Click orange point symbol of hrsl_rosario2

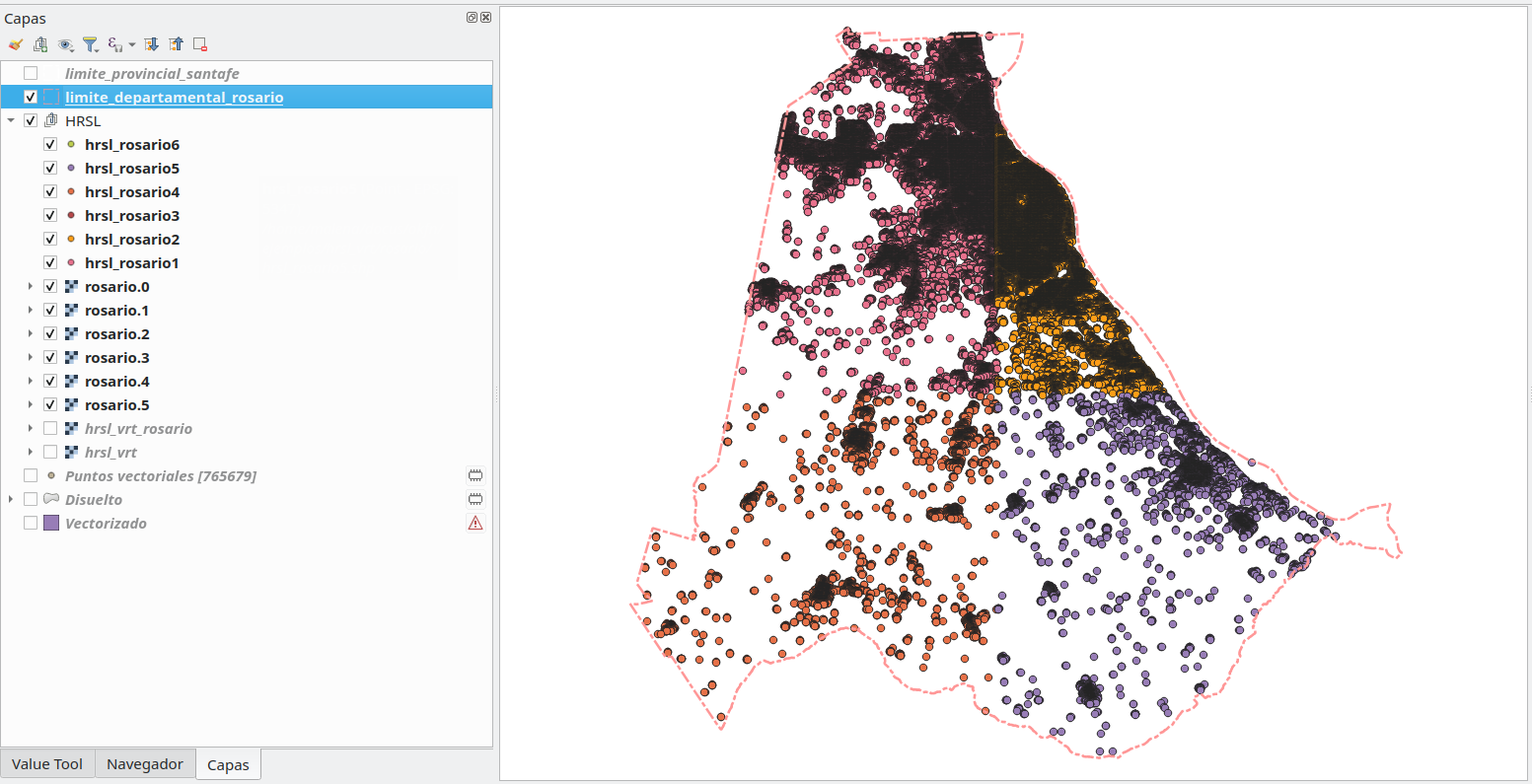(71, 240)
